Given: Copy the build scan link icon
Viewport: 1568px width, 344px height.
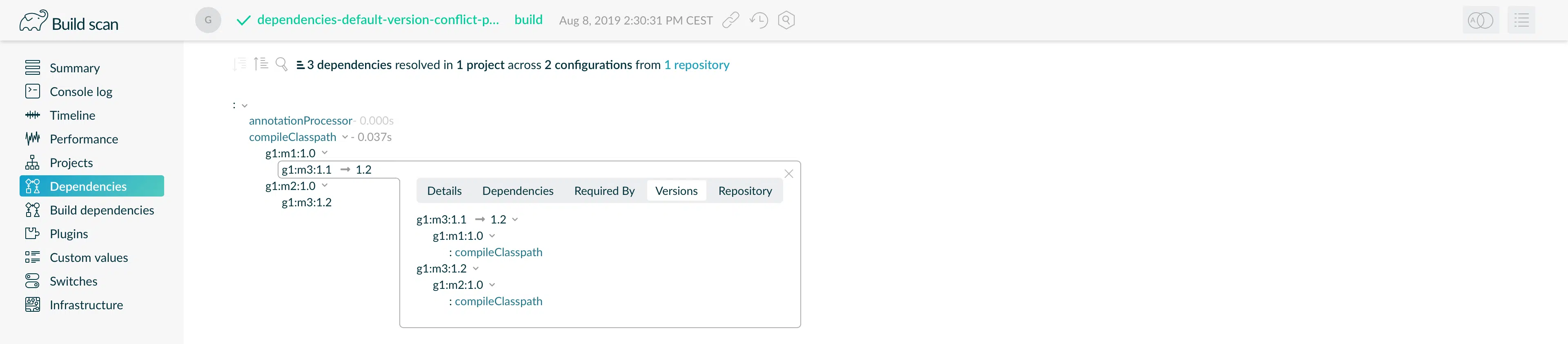Looking at the screenshot, I should 731,20.
